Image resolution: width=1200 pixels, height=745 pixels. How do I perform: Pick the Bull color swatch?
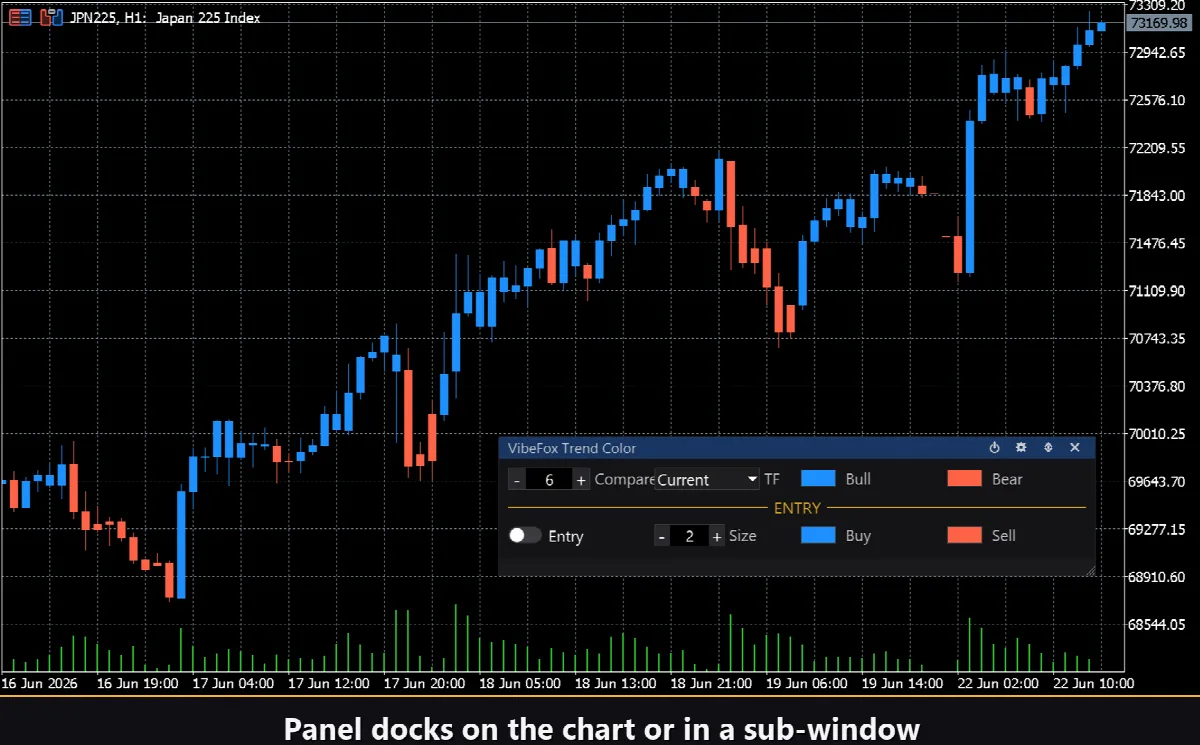point(818,479)
